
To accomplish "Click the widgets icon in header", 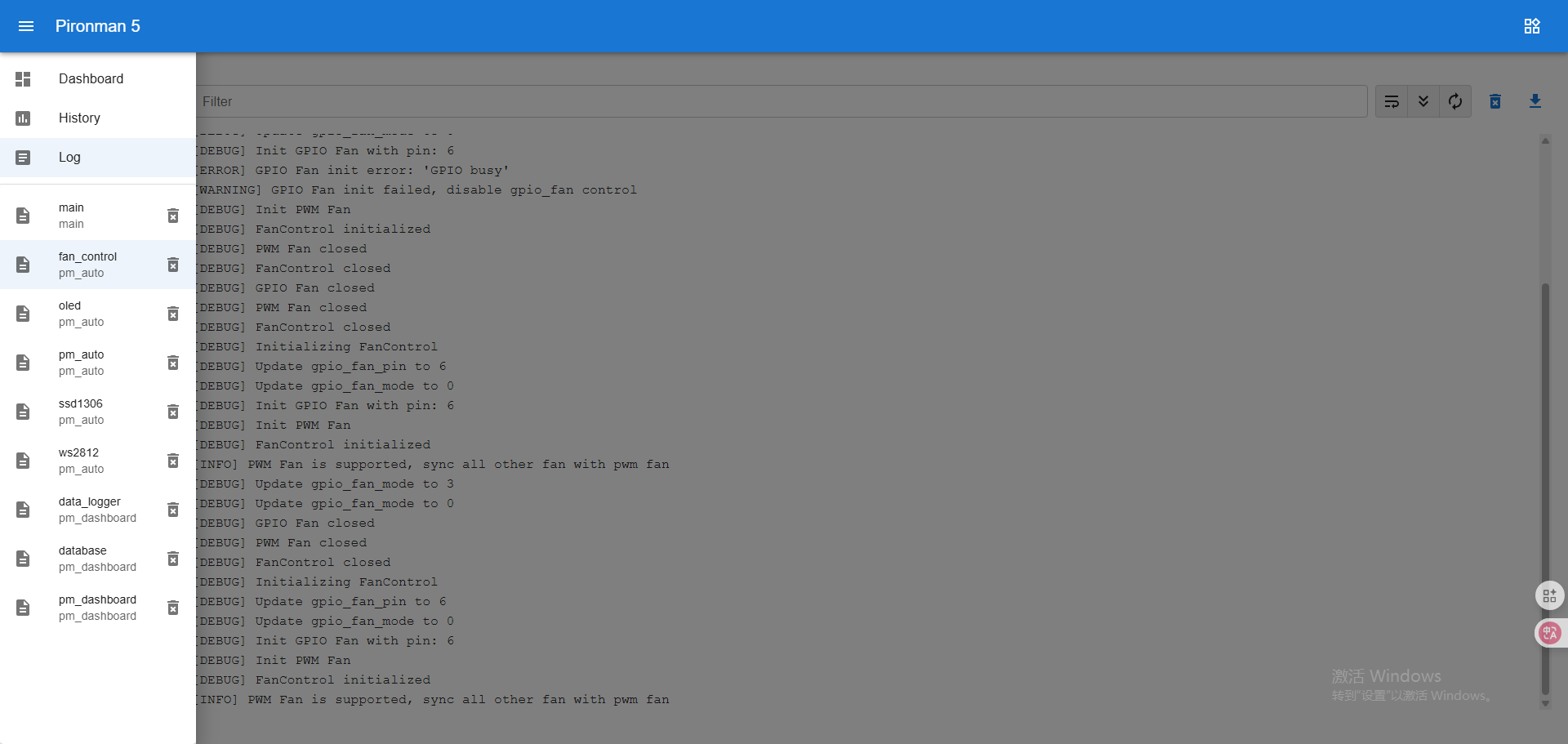I will click(1532, 26).
